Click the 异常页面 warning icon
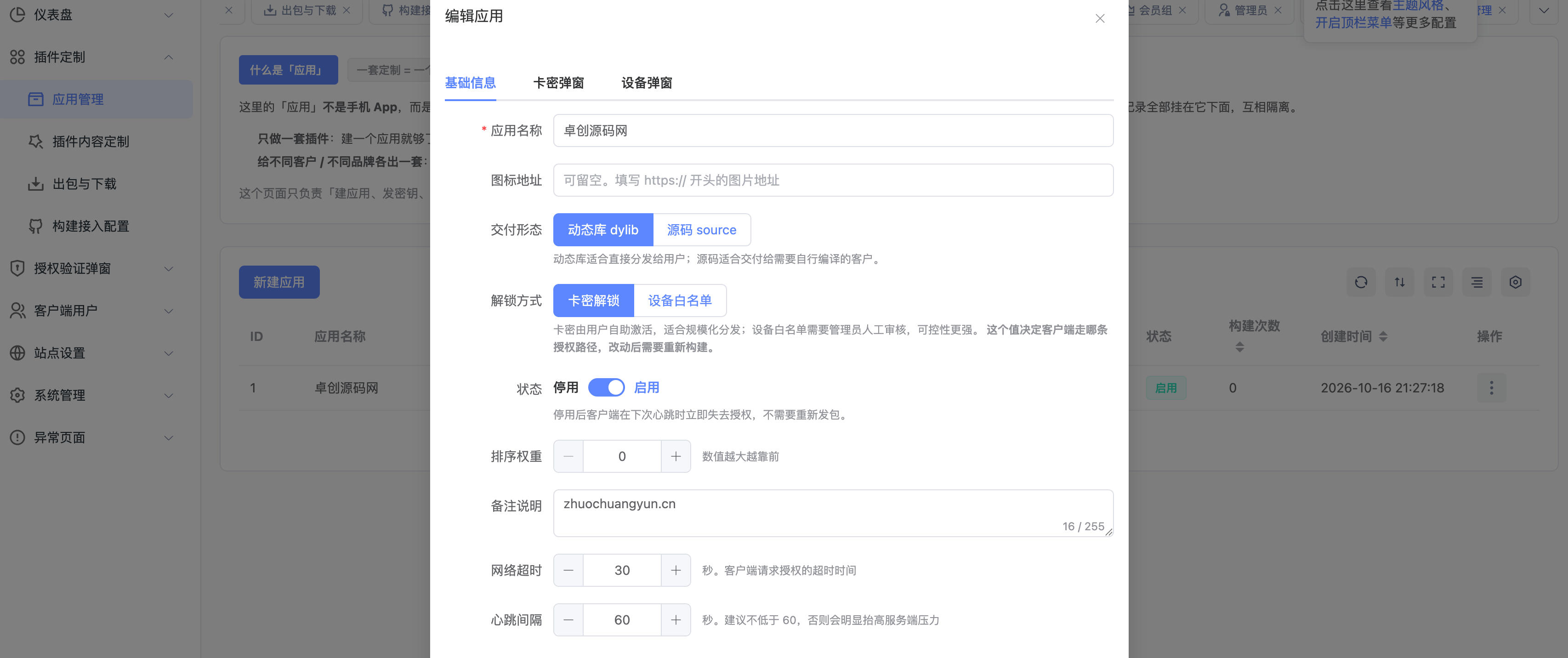 point(17,437)
